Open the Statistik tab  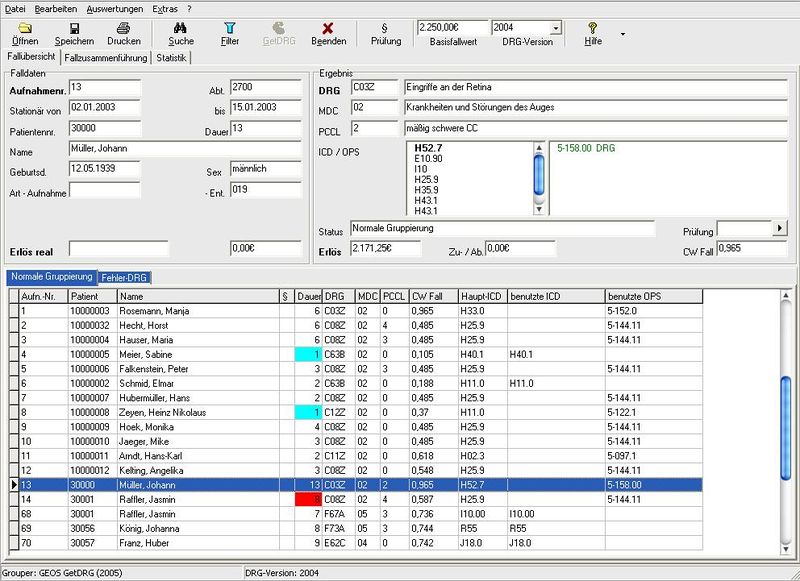coord(172,57)
